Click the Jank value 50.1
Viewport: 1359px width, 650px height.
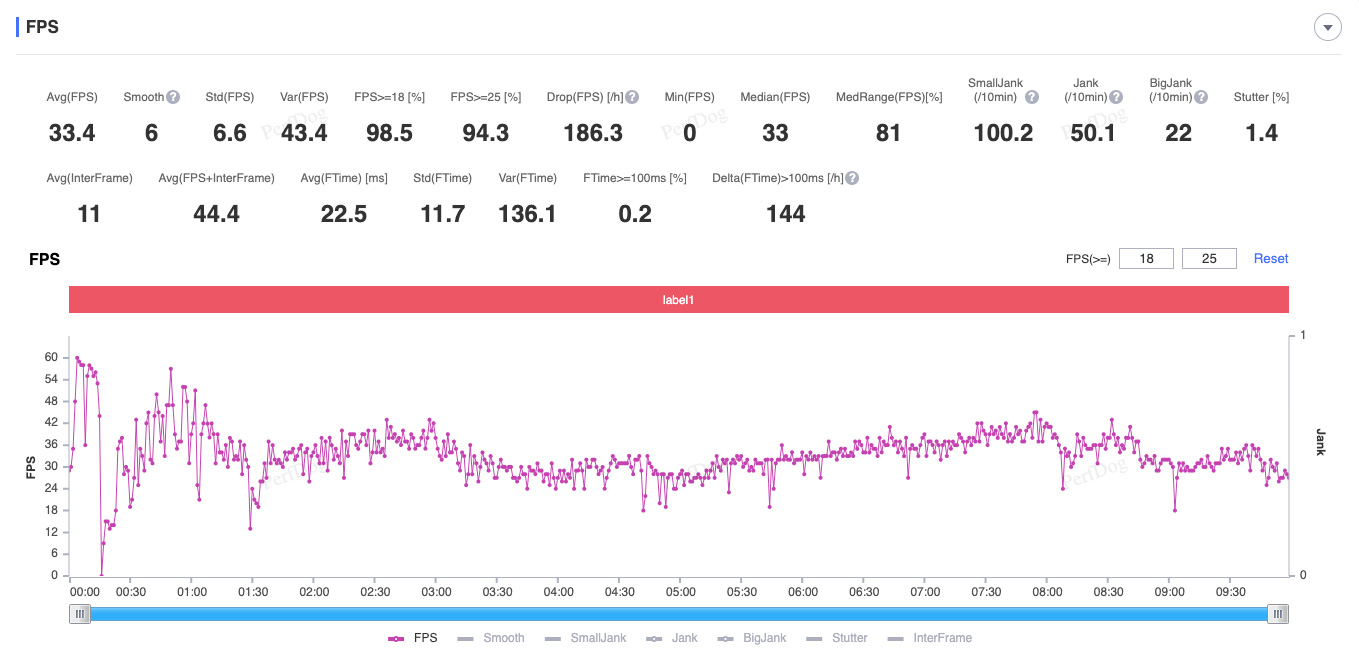pos(1093,133)
